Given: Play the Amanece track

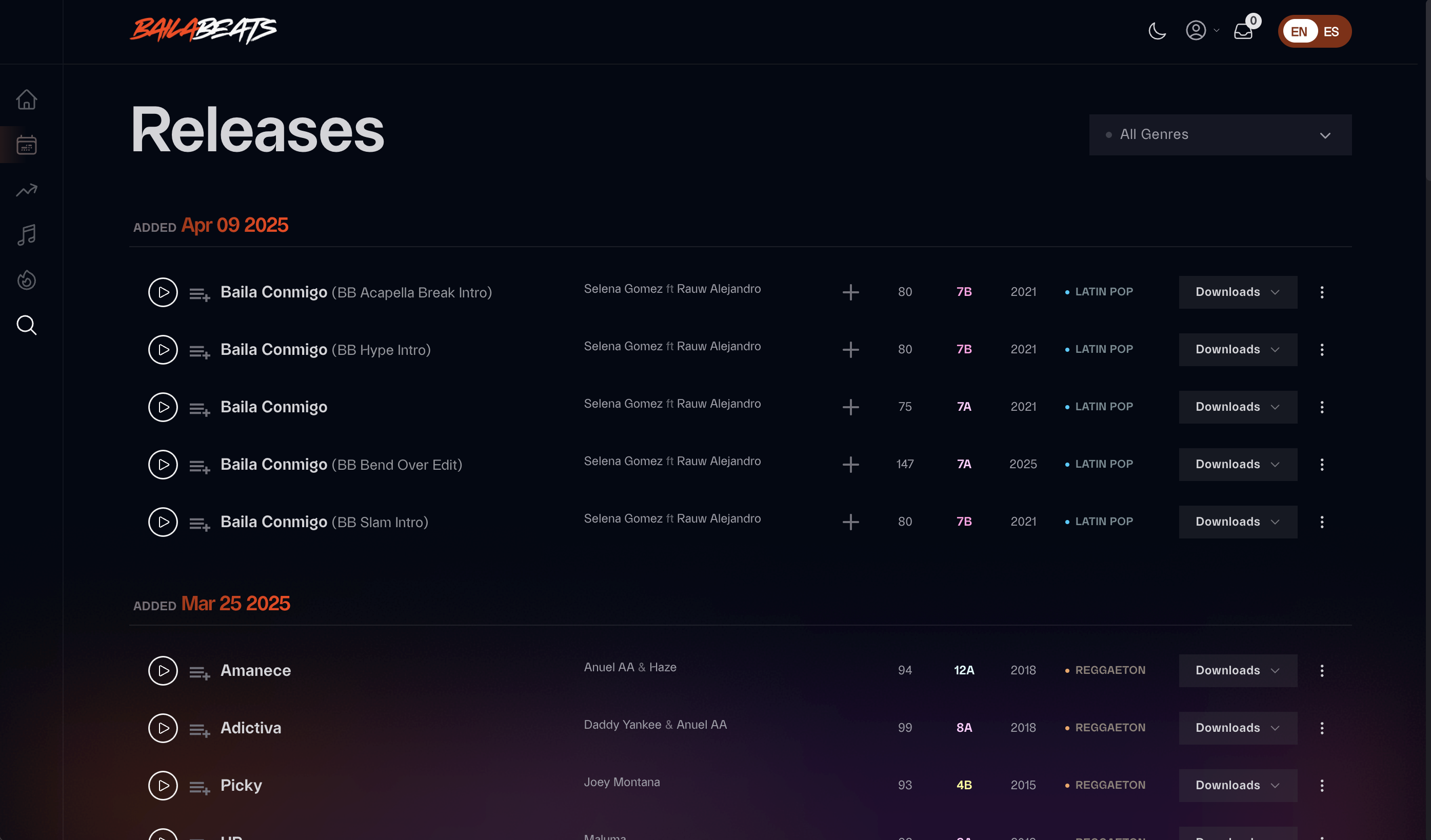Looking at the screenshot, I should (x=163, y=671).
